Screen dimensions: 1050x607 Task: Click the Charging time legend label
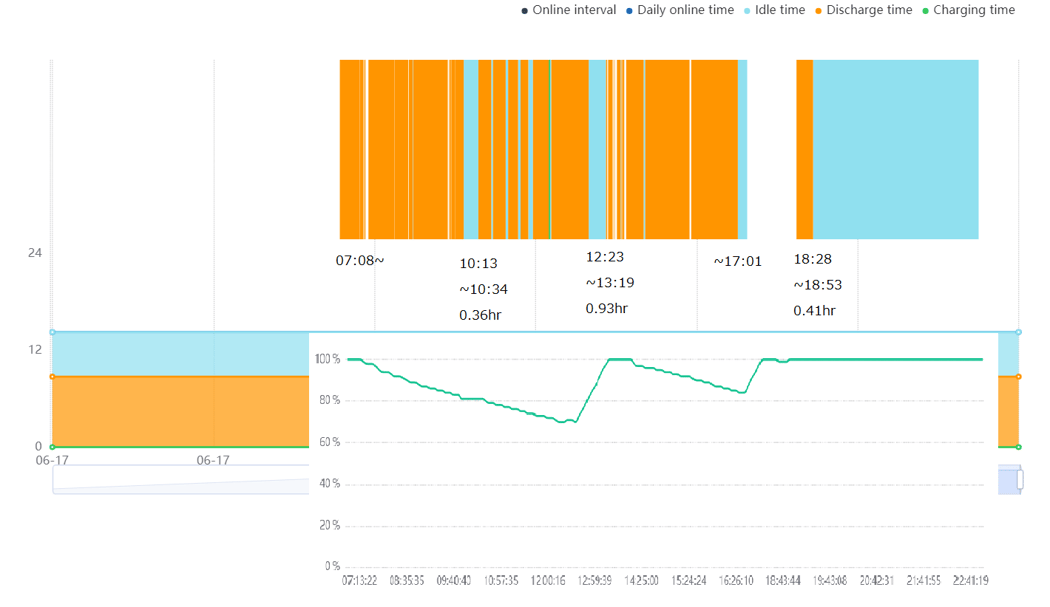[x=973, y=10]
